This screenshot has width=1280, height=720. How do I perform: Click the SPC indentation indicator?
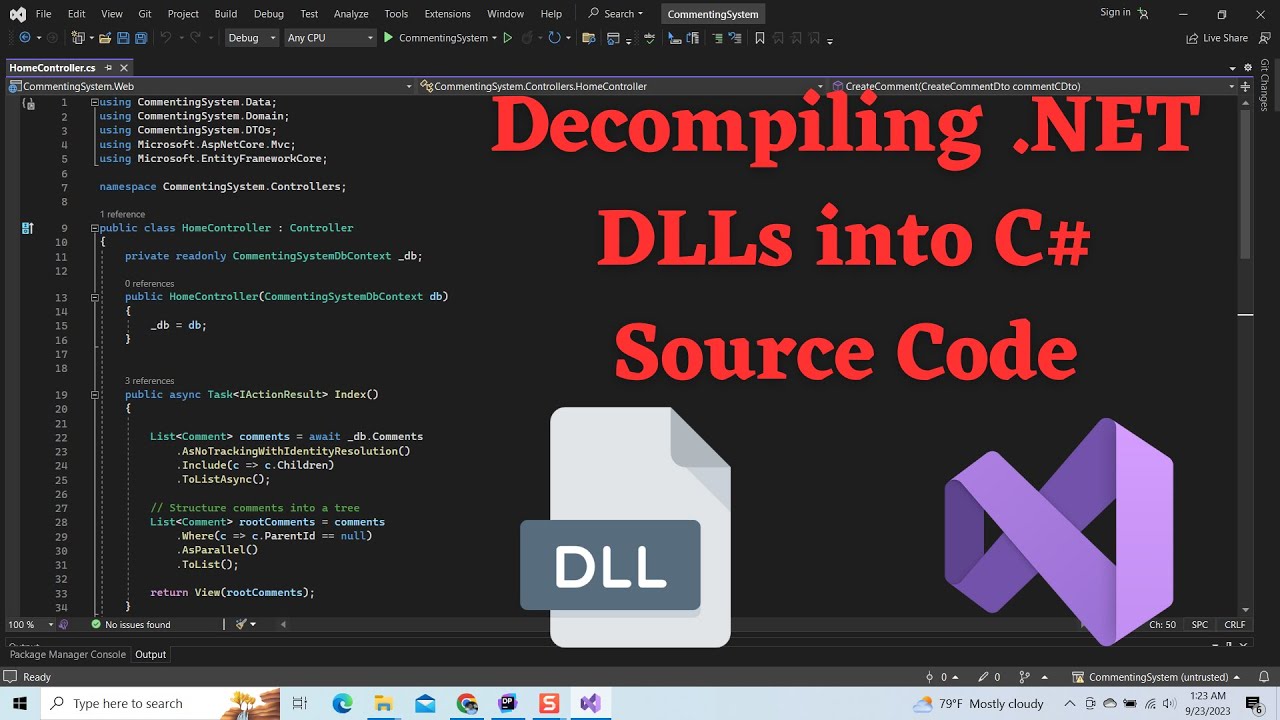pyautogui.click(x=1200, y=624)
